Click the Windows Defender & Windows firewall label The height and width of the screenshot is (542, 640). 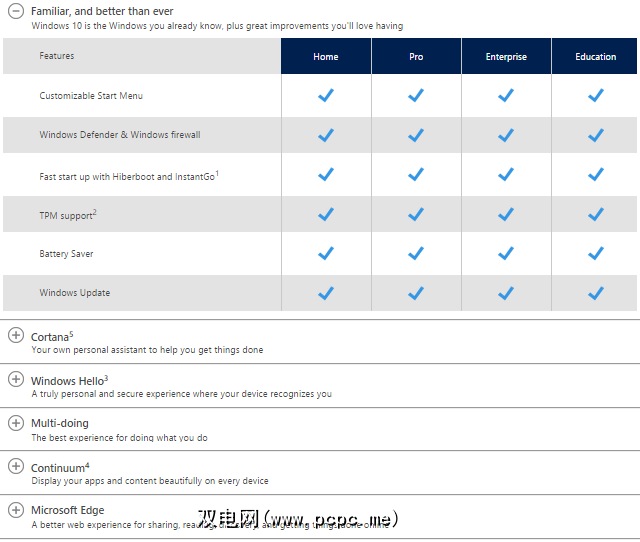point(120,135)
